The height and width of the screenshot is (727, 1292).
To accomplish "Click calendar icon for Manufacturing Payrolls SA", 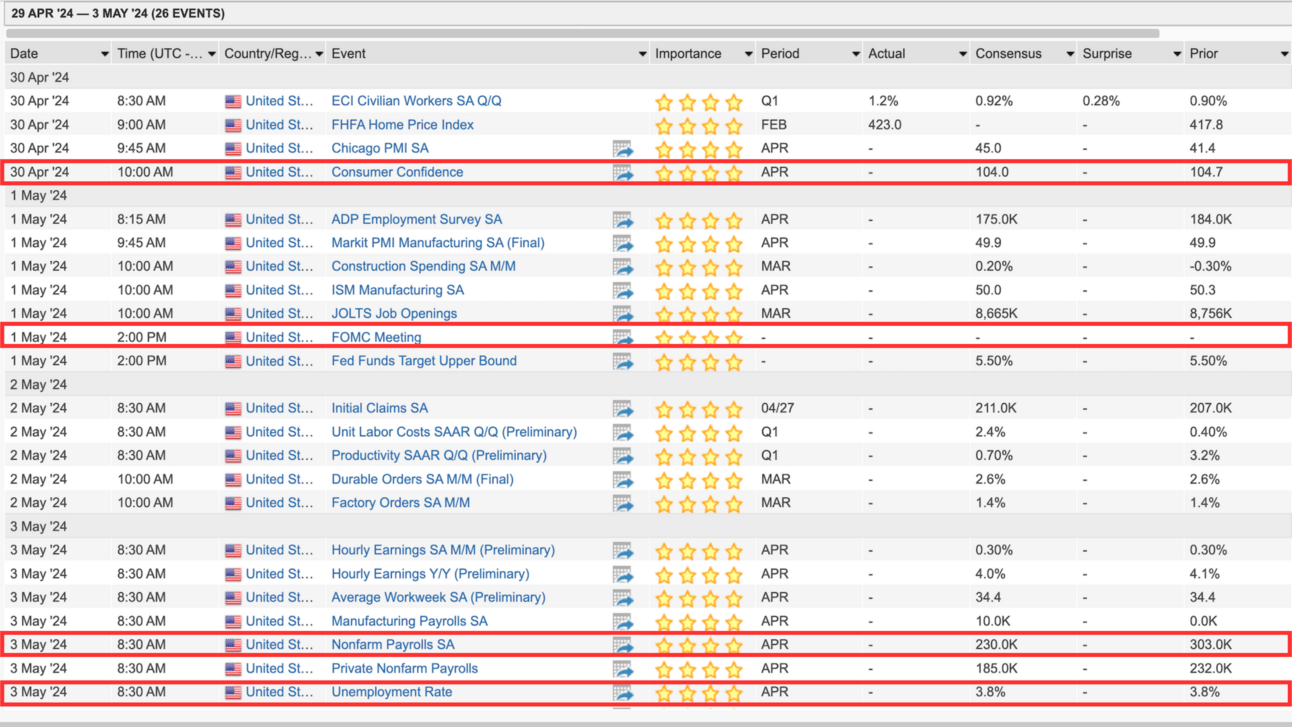I will (x=623, y=622).
